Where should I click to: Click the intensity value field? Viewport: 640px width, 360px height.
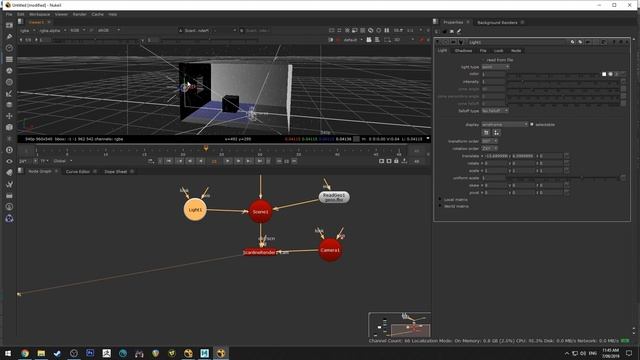[x=493, y=82]
